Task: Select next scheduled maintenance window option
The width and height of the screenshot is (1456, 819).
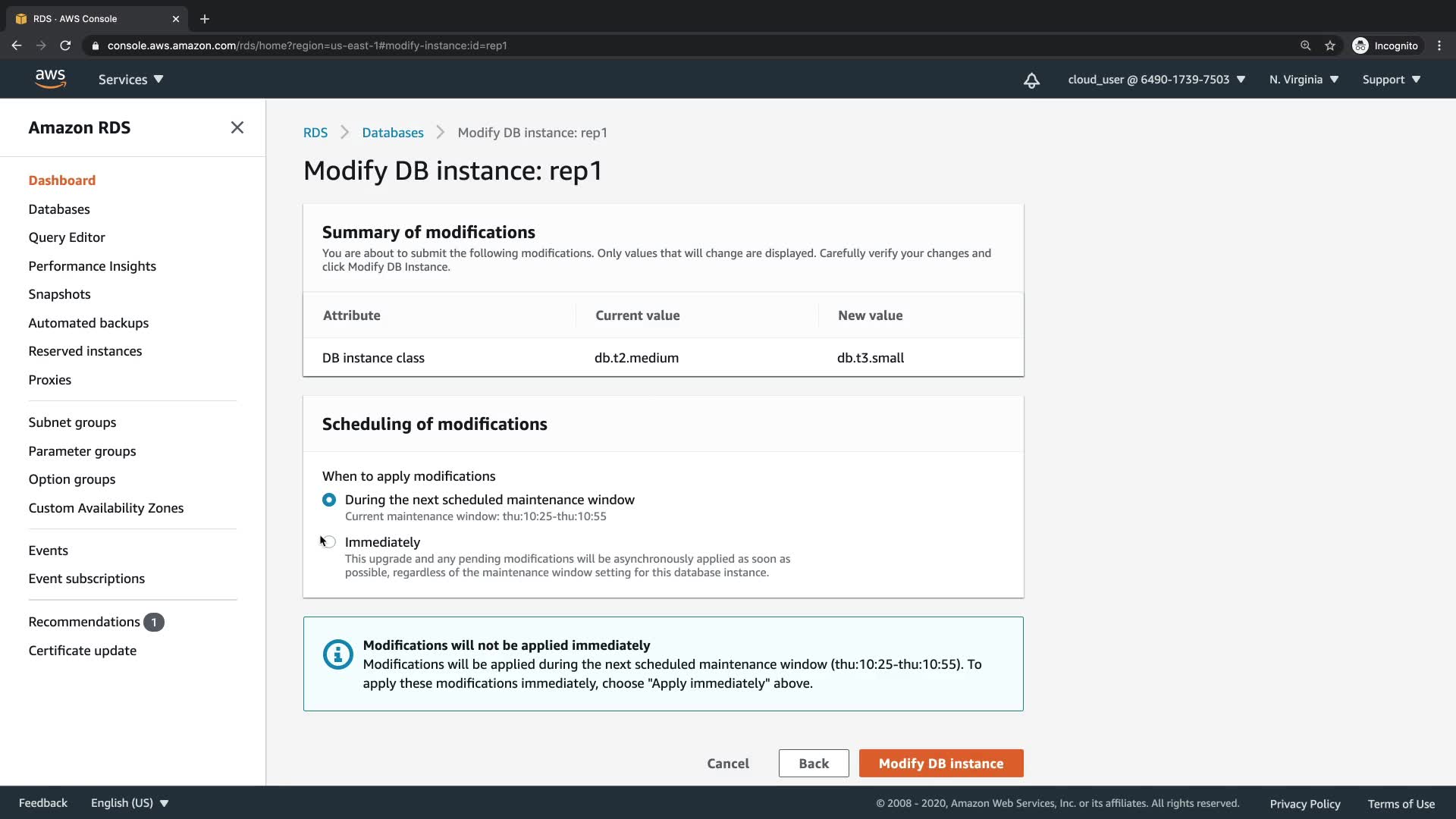Action: [x=329, y=500]
